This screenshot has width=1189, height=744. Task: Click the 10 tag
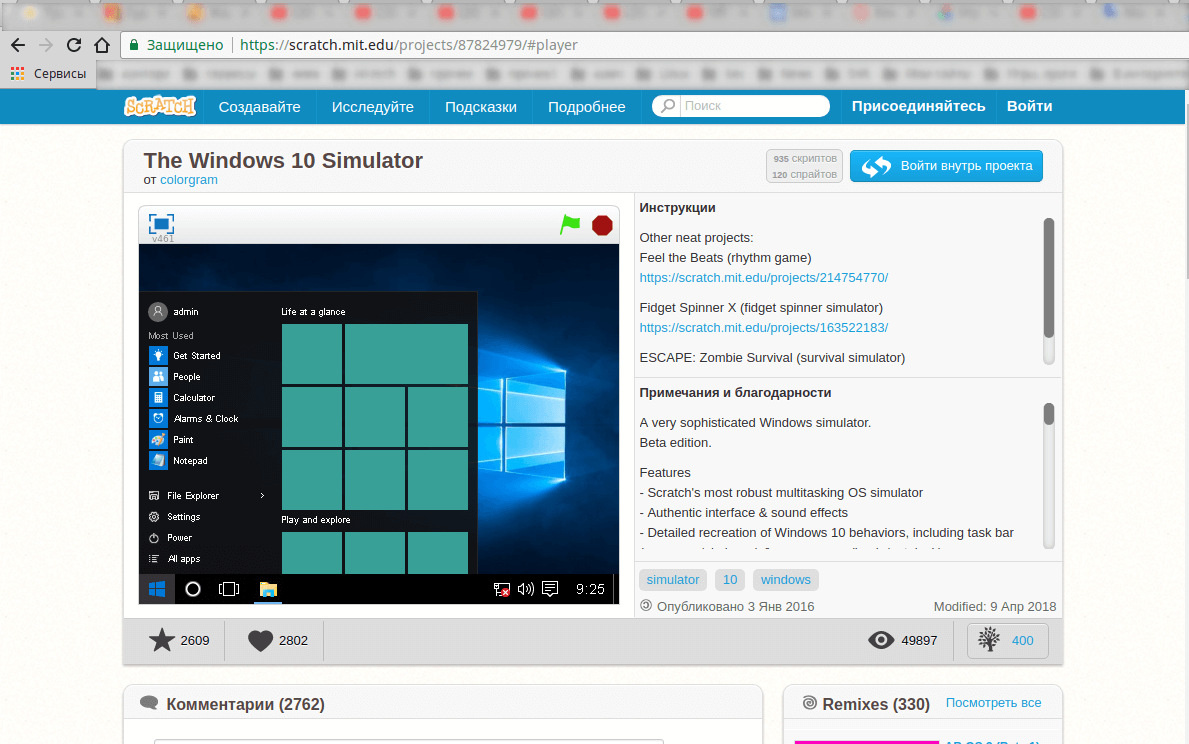[730, 579]
